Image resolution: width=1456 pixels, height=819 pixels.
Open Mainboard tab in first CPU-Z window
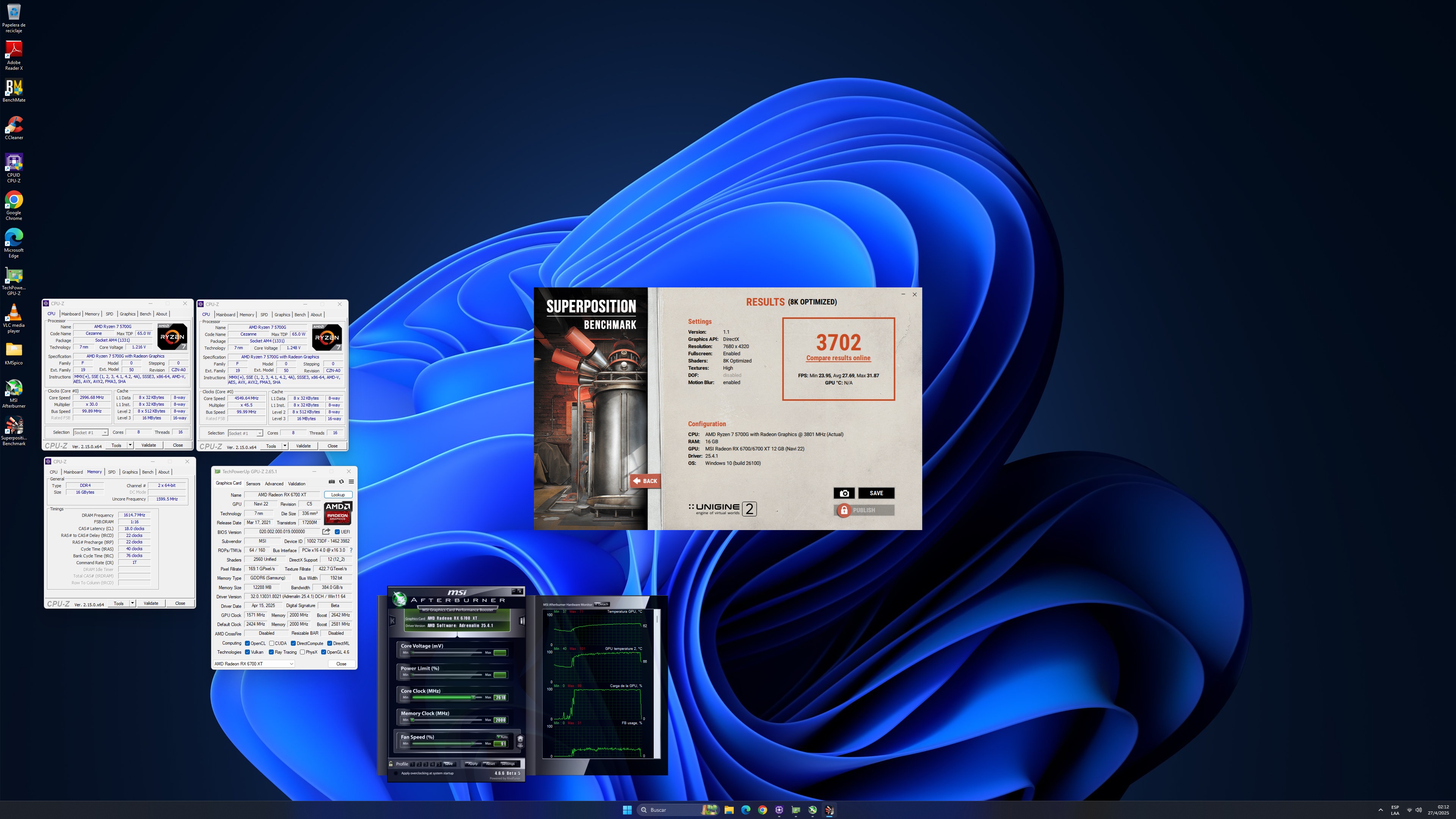point(71,314)
